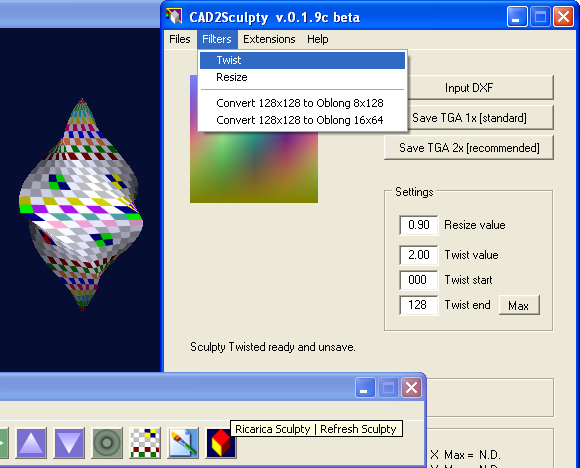Focus the Twist start field
The width and height of the screenshot is (580, 468).
(419, 280)
